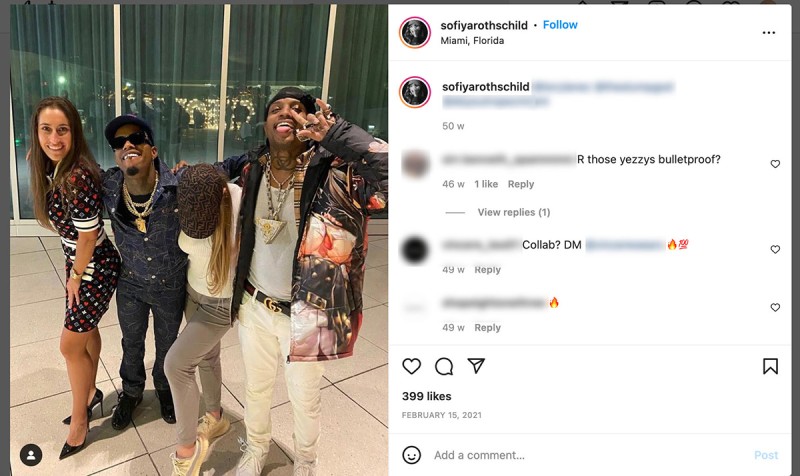
Task: Like the 'R those yezzys bulletproof?' comment
Action: click(775, 164)
